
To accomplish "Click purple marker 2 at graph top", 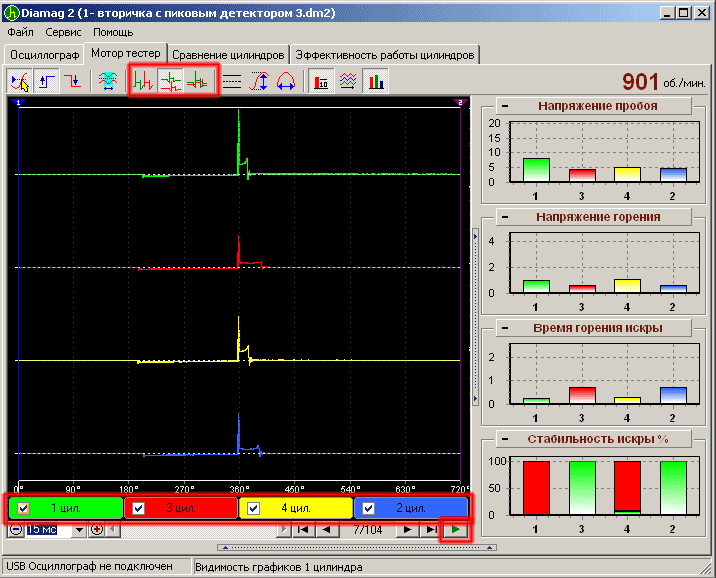I will click(x=460, y=102).
